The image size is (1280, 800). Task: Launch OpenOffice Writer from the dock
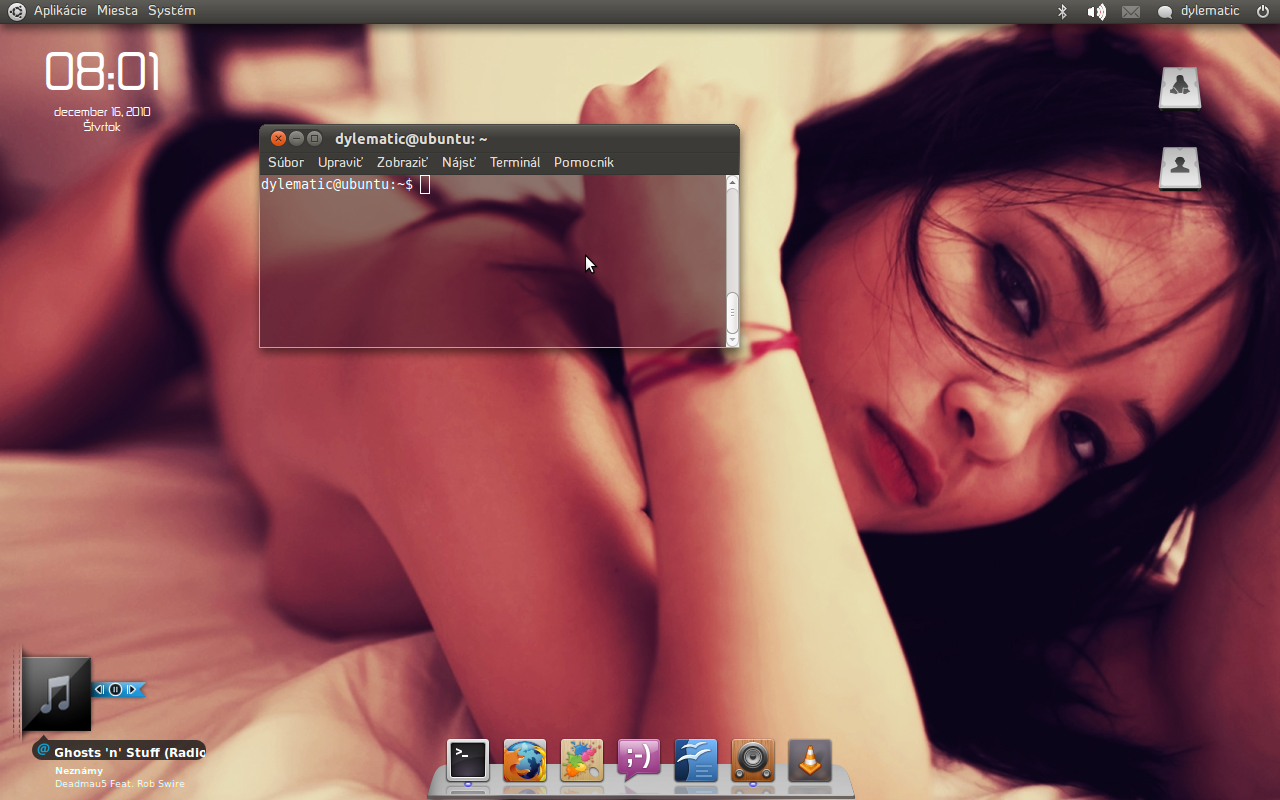click(696, 761)
